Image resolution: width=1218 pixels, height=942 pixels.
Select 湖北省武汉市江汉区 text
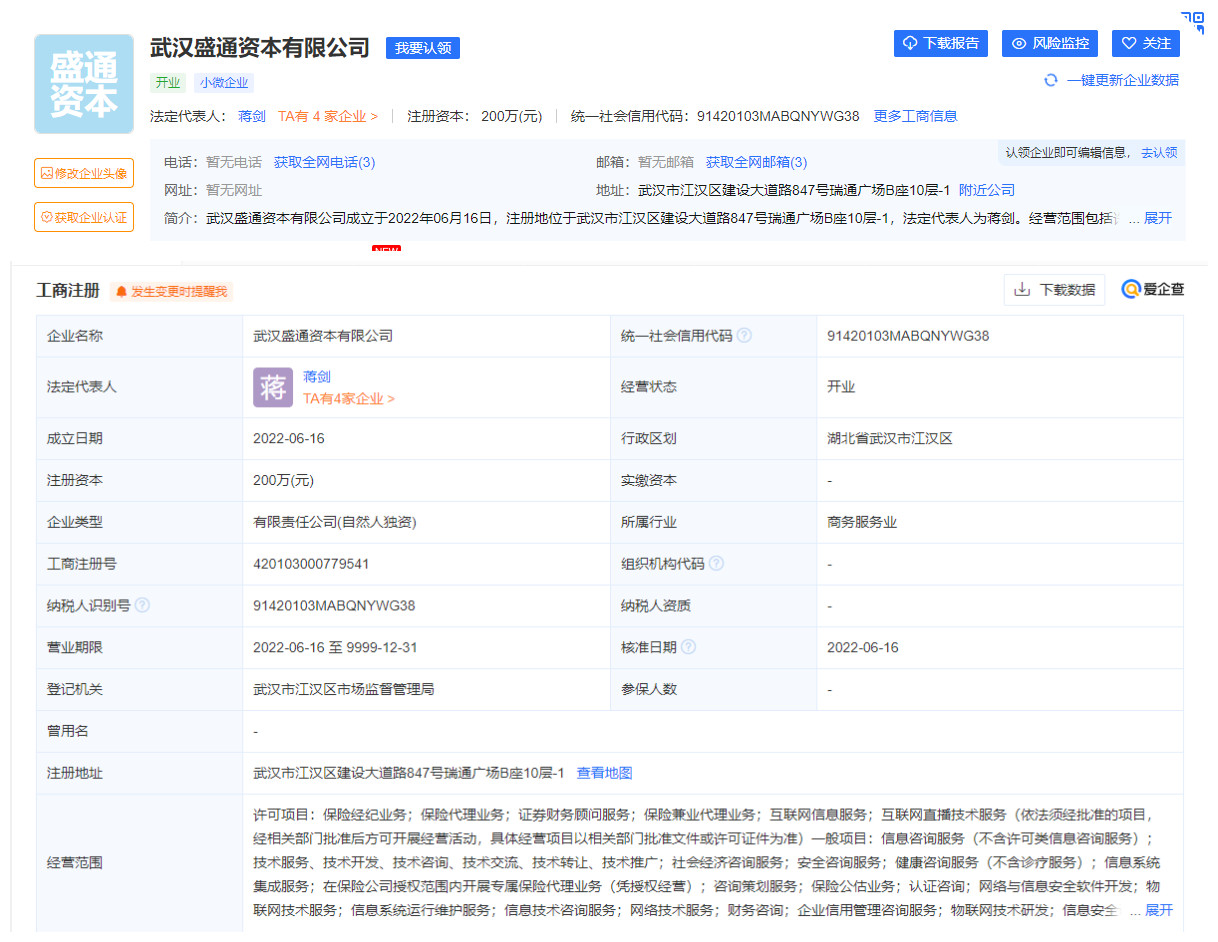tap(890, 439)
